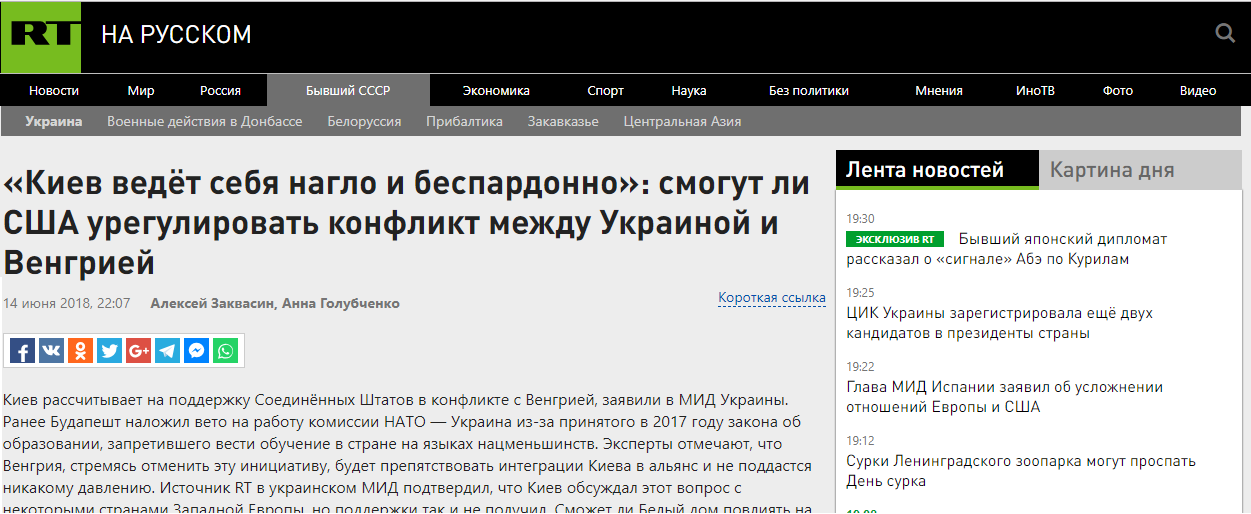This screenshot has height=514, width=1251.
Task: Click the ЭКСКЛЮЗИВ RT badge
Action: (895, 239)
